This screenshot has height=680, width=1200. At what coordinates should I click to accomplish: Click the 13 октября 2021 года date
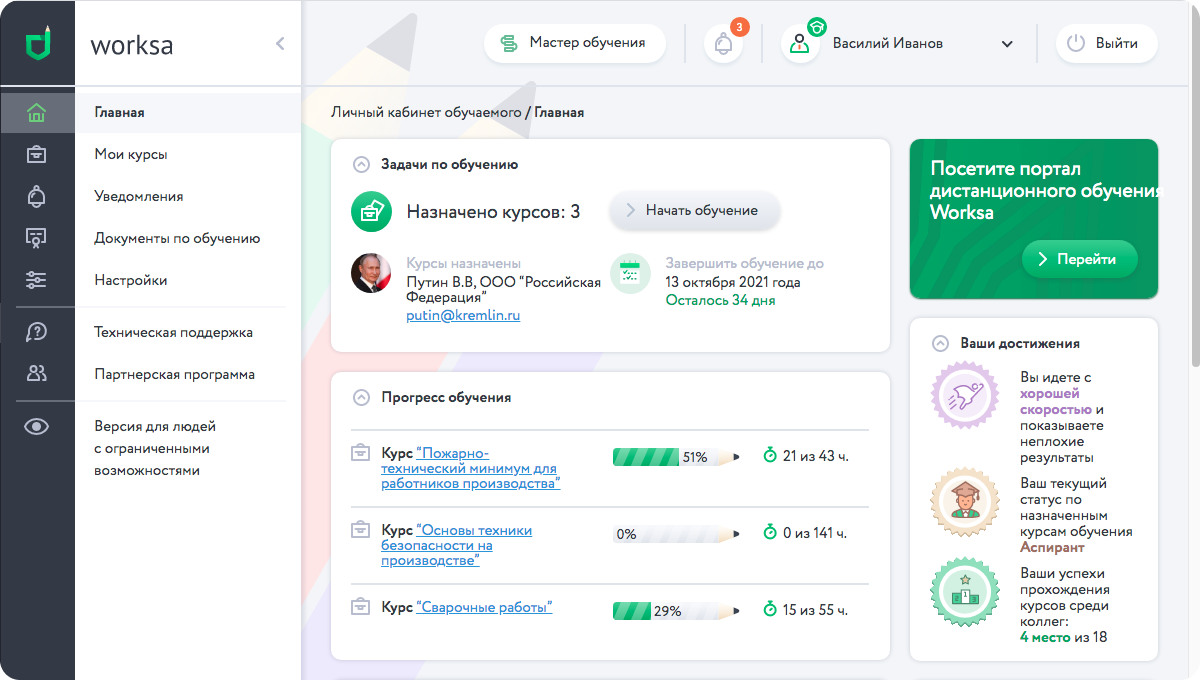point(733,282)
